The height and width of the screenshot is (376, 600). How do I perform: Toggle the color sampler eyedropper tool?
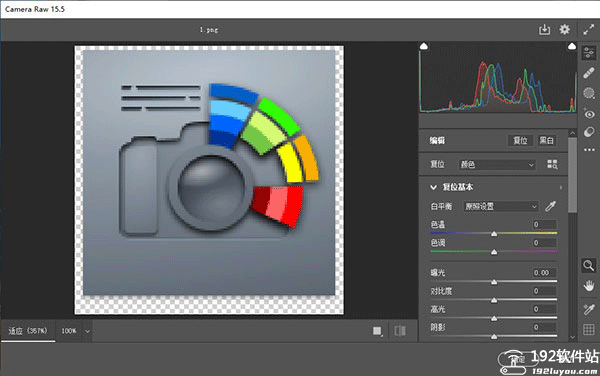(589, 309)
